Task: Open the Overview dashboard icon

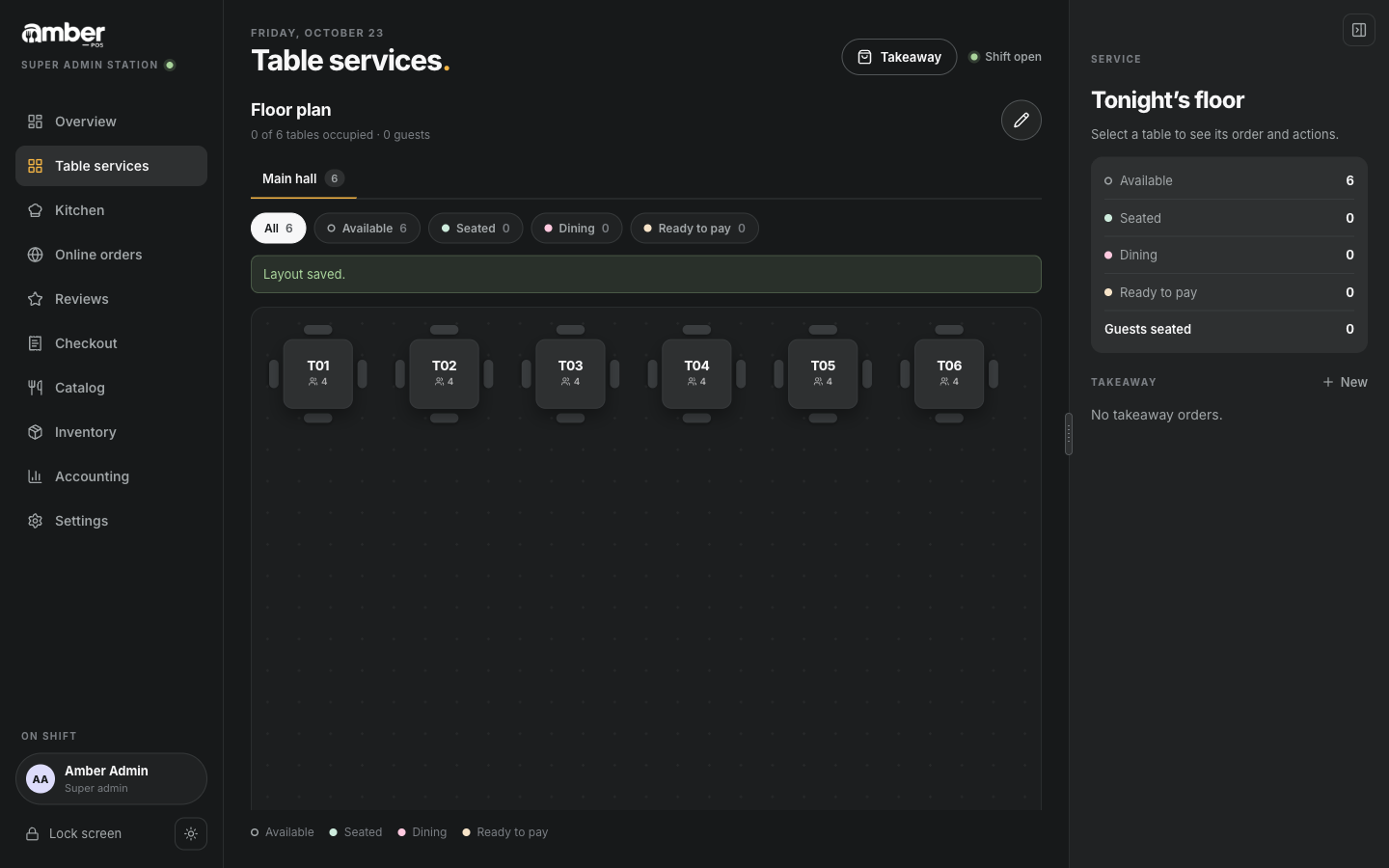Action: point(35,122)
